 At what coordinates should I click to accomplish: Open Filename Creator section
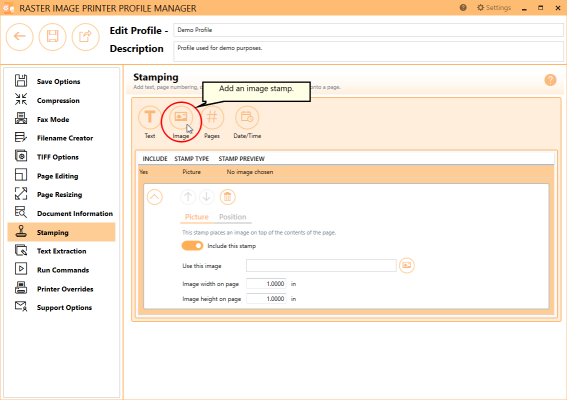coord(61,138)
